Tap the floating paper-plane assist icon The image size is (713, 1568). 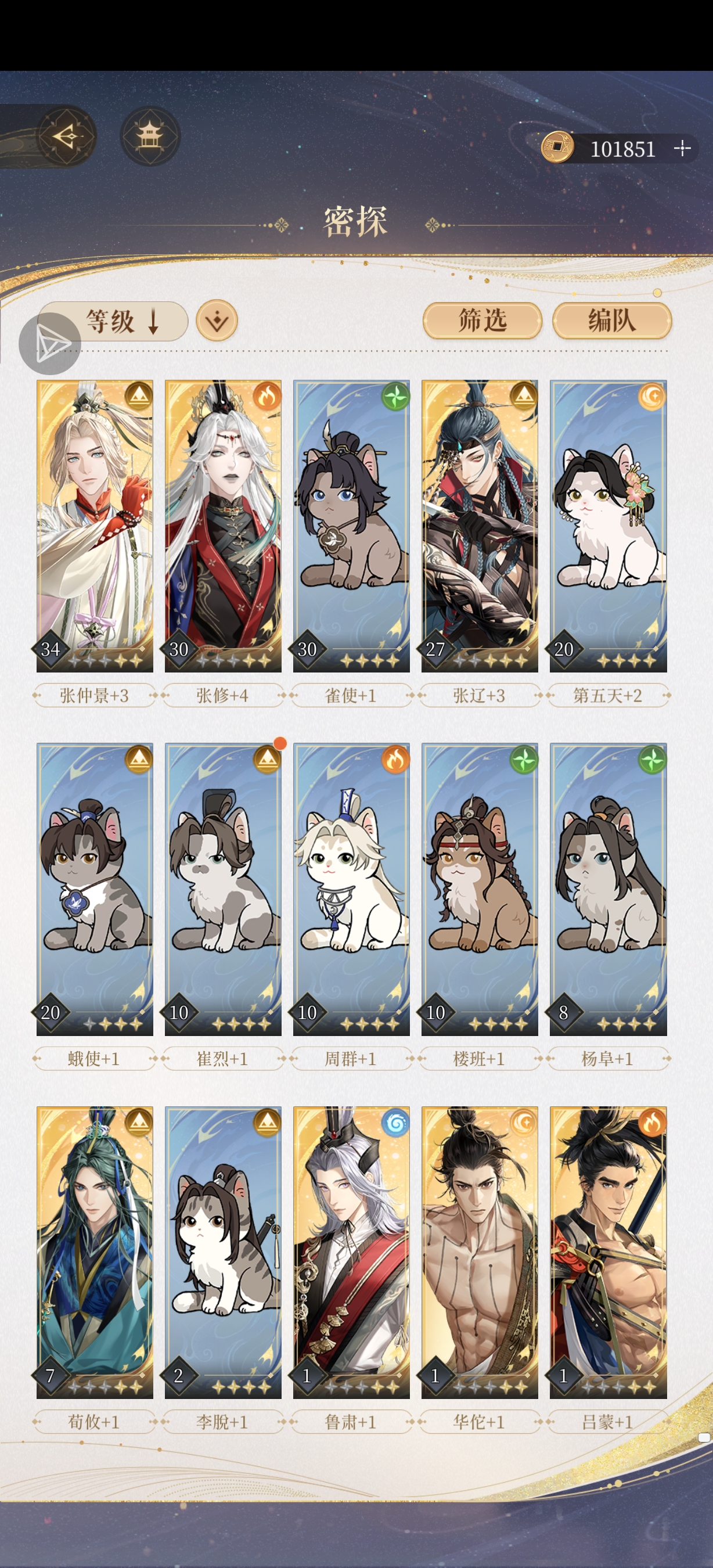50,344
